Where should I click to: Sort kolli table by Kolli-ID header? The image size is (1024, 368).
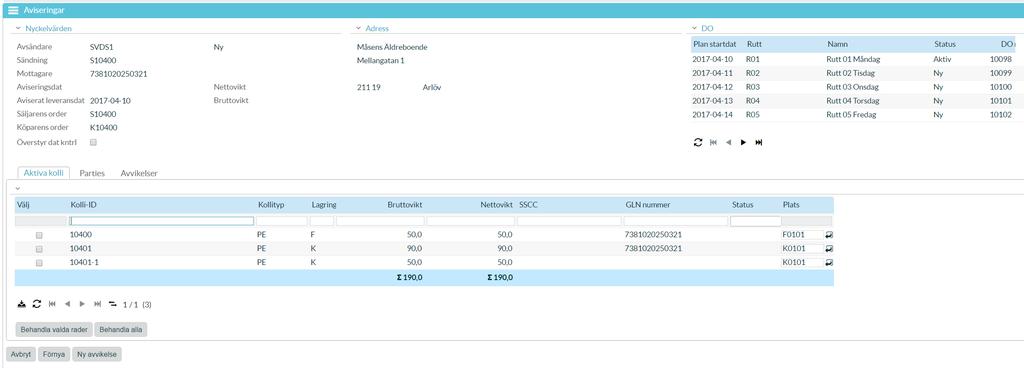tap(84, 205)
